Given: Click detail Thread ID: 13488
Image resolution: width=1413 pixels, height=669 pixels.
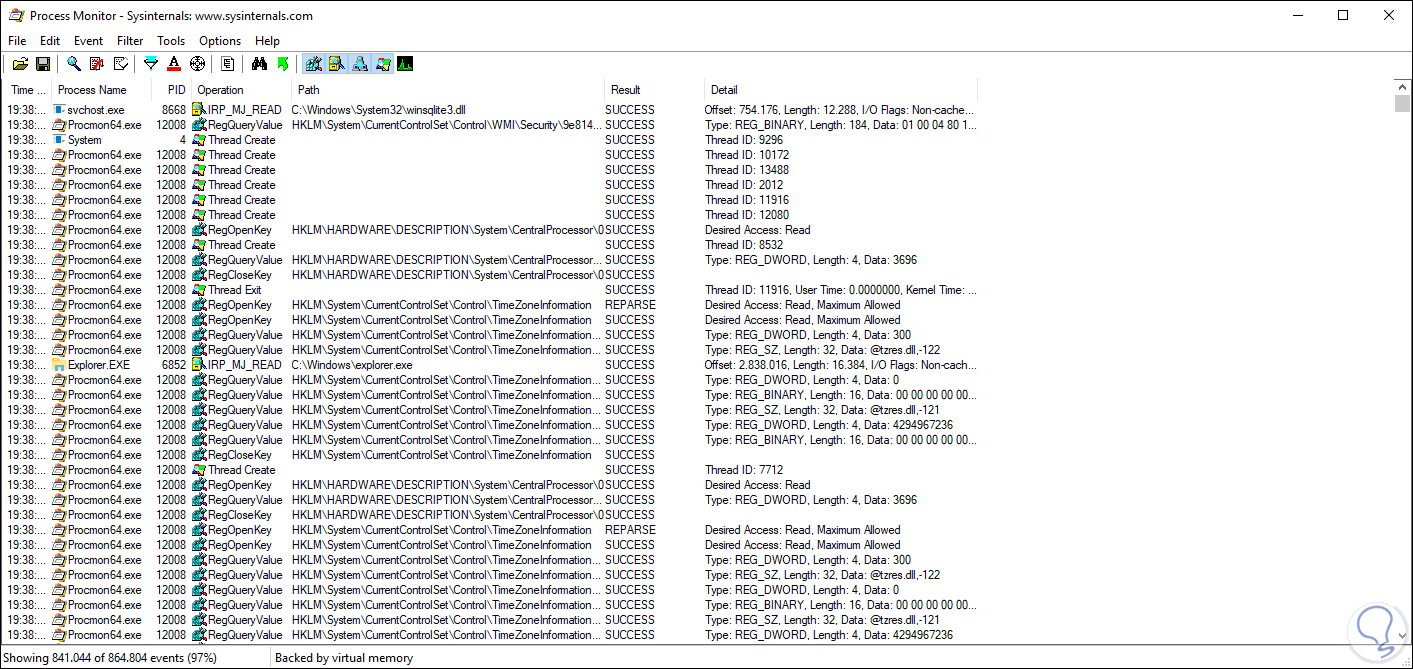Looking at the screenshot, I should click(x=747, y=170).
